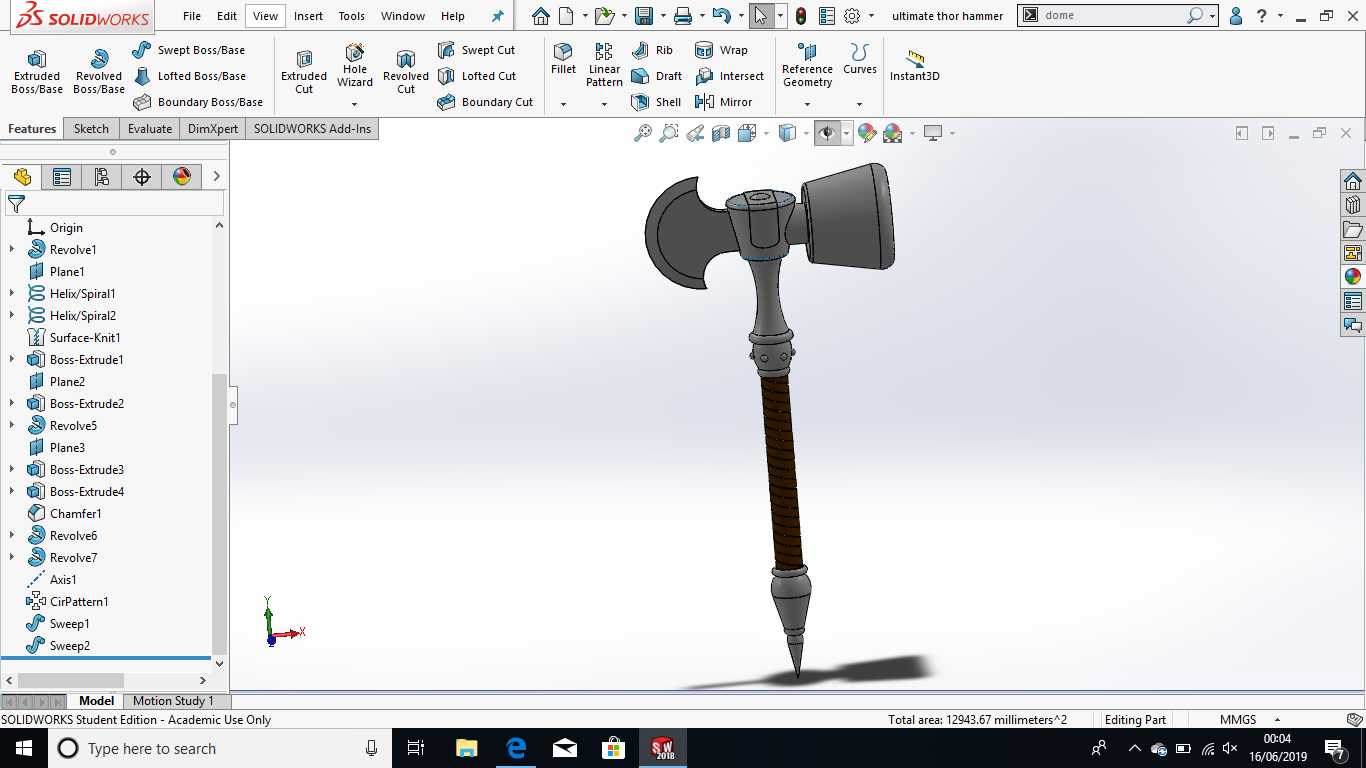Viewport: 1366px width, 768px height.
Task: Open Reference Geometry options
Action: click(x=807, y=66)
